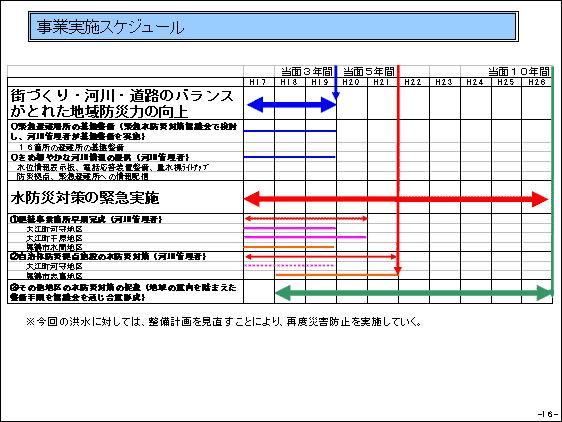Click 大江町河守地区 under item ②
The image size is (562, 422).
pos(54,266)
